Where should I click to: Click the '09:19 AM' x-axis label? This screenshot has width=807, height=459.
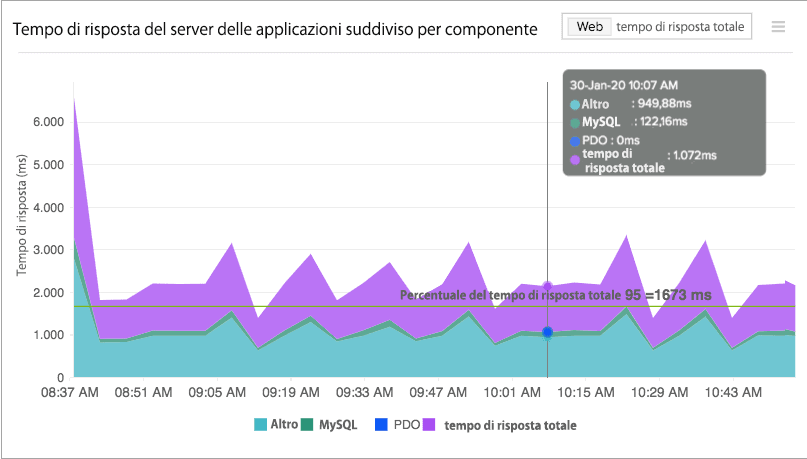[x=291, y=393]
